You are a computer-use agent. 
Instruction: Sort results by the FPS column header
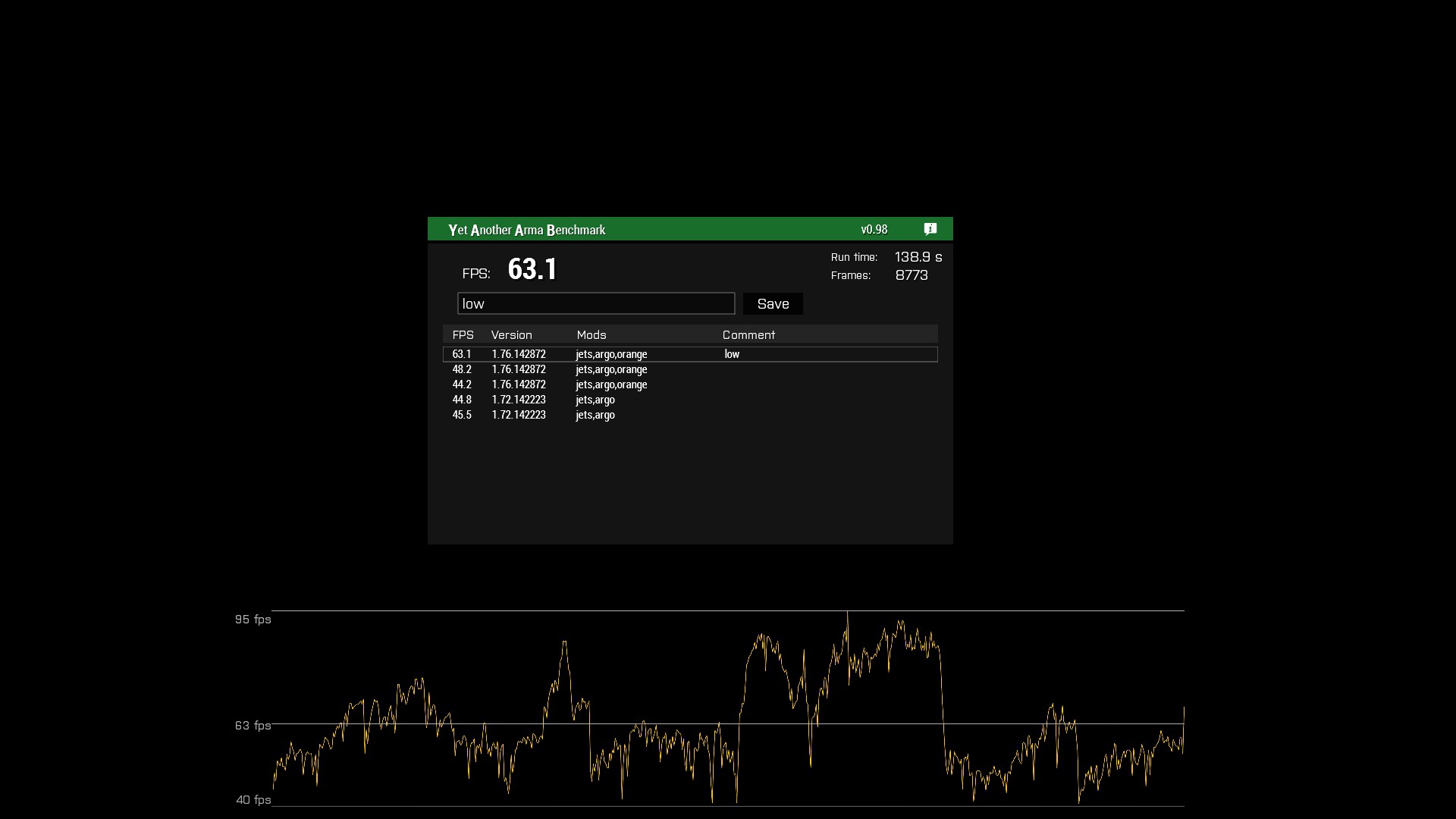pos(463,334)
